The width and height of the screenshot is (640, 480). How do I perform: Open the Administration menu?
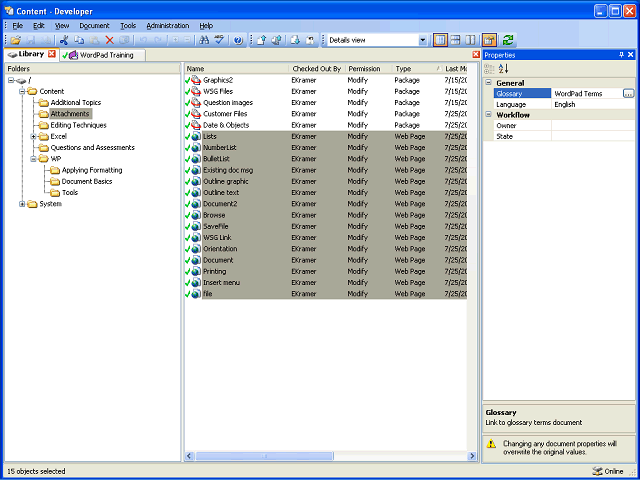(x=168, y=26)
